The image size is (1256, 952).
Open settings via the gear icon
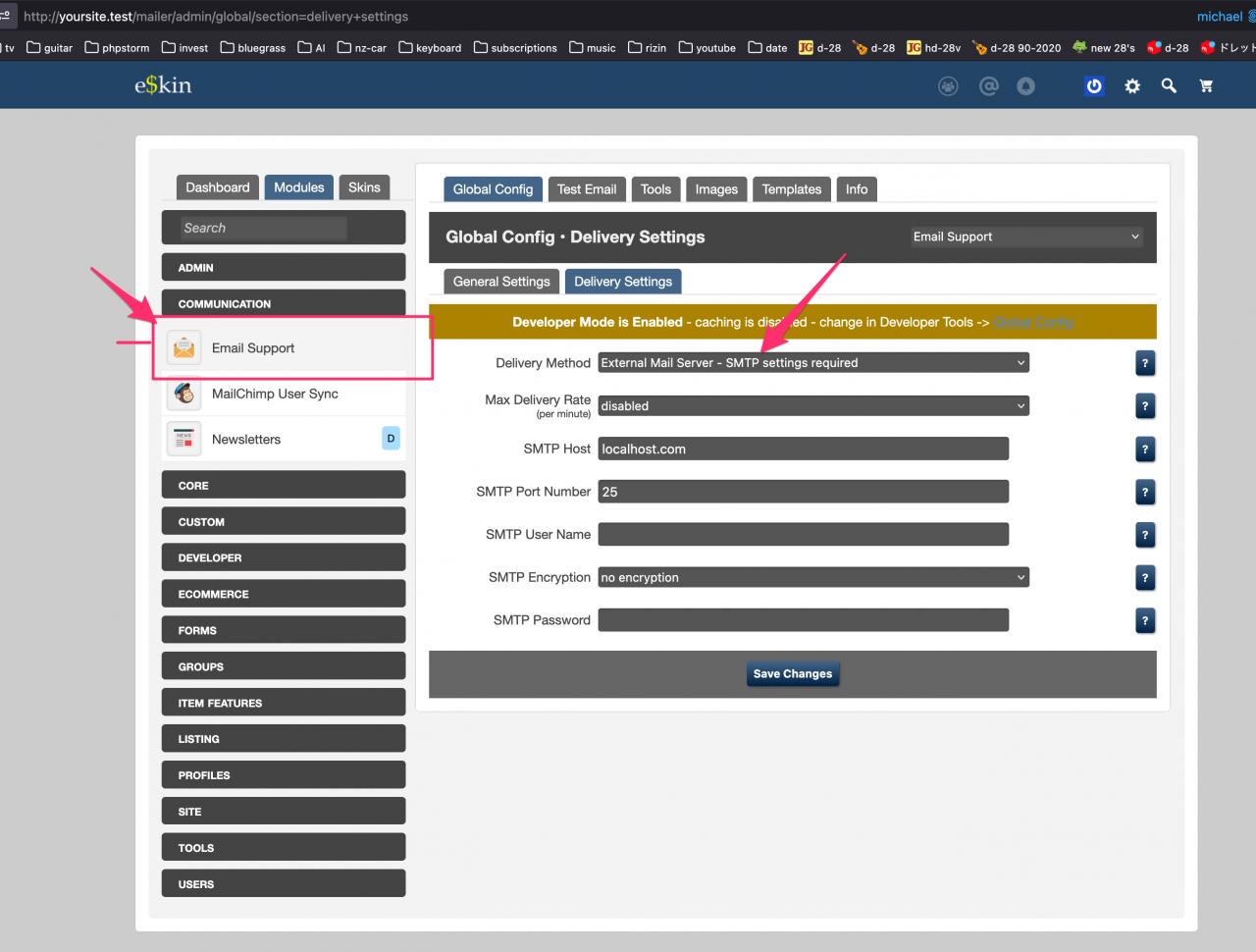point(1132,86)
